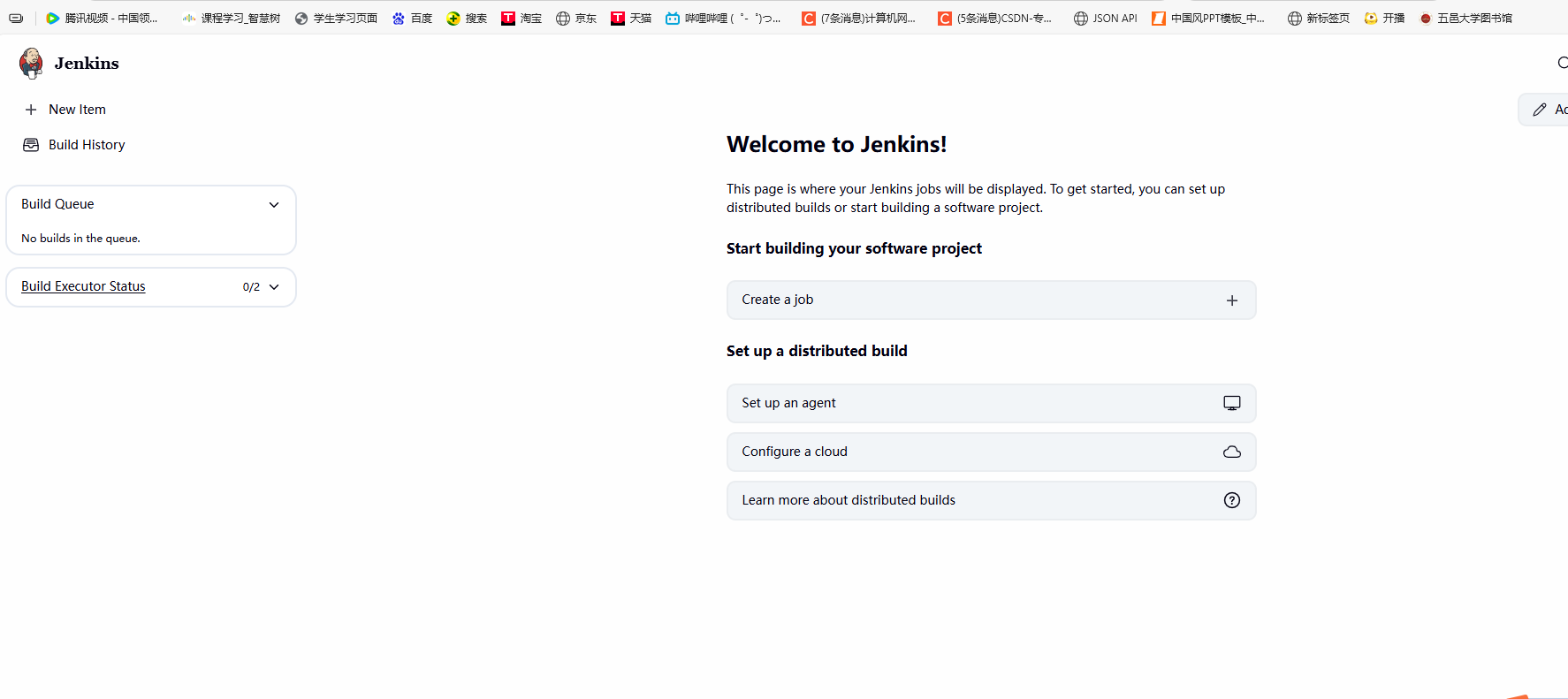Image resolution: width=1568 pixels, height=699 pixels.
Task: Open the Jenkins home title link
Action: pos(87,64)
